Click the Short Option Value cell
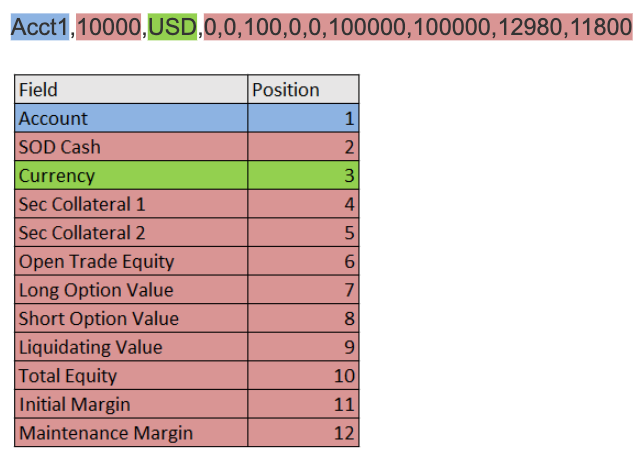This screenshot has height=462, width=640. pyautogui.click(x=131, y=318)
